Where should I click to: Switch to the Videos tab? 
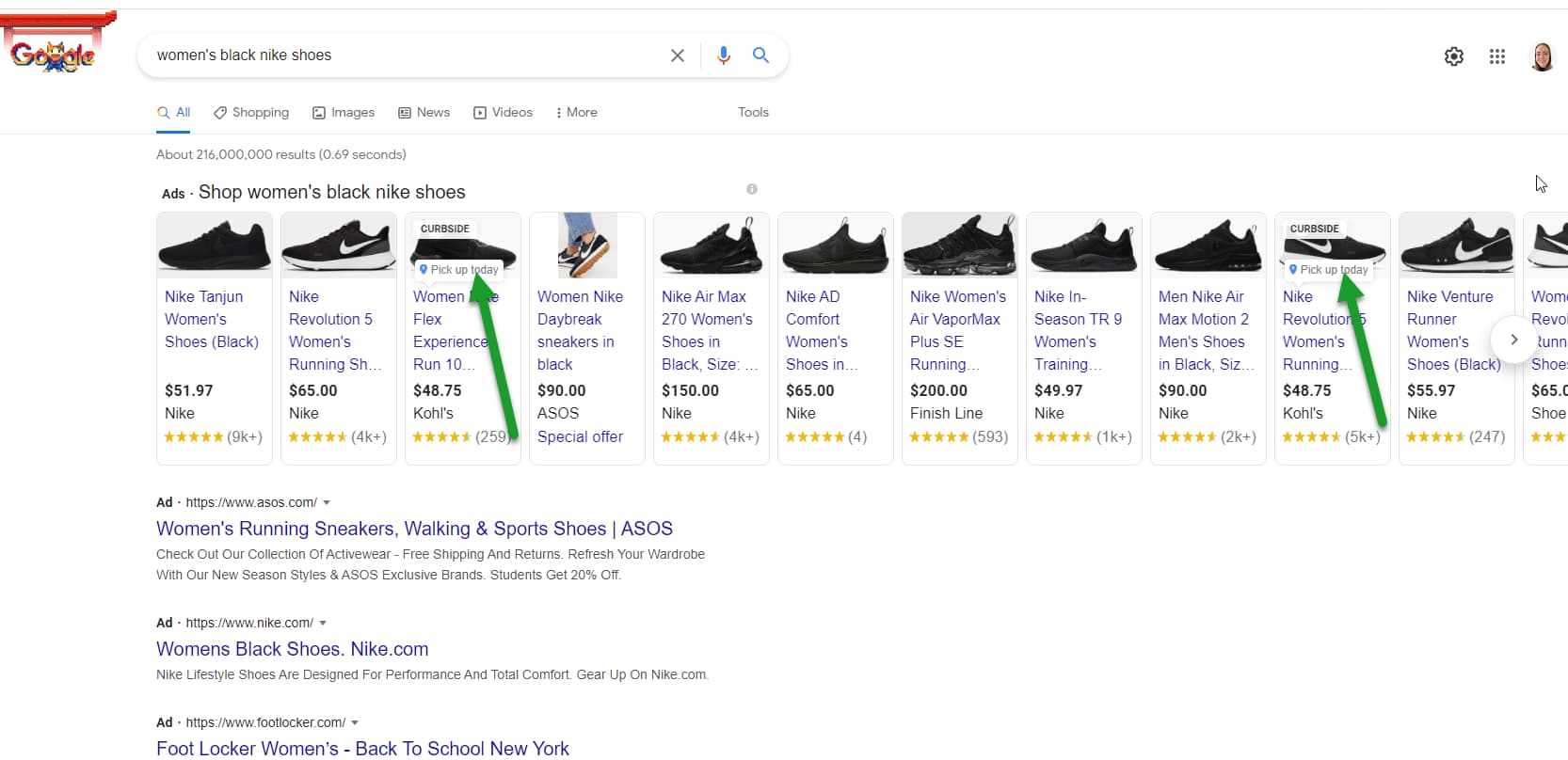[x=503, y=112]
